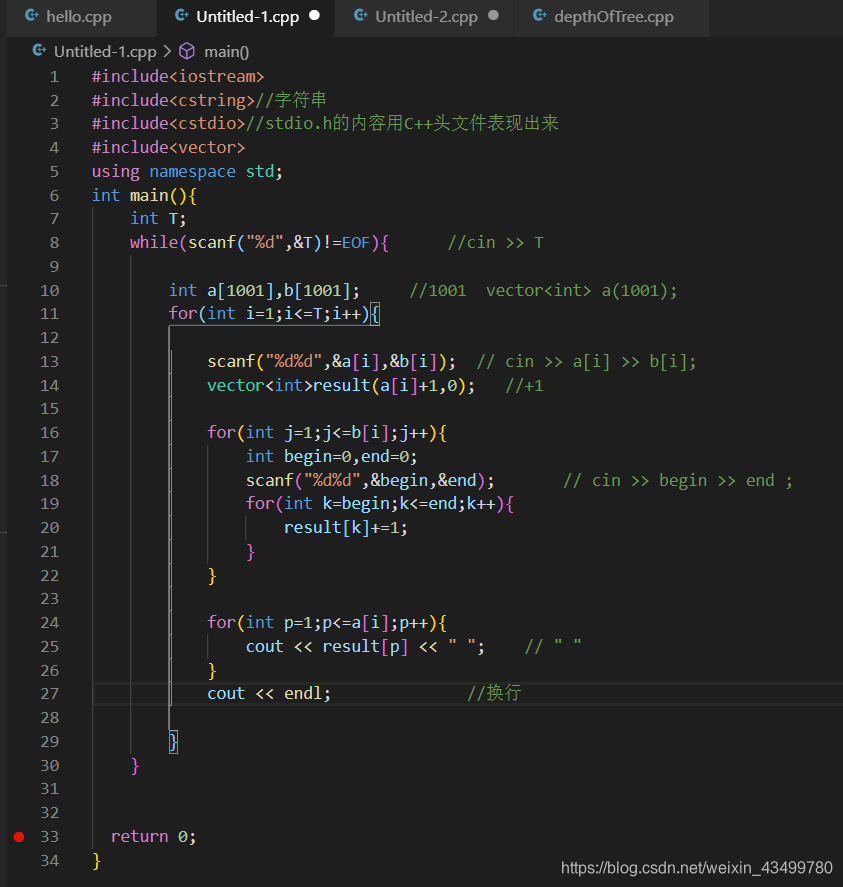Click 'for(int k=begin;k<=end;k++){' on line 19
843x887 pixels.
[379, 503]
